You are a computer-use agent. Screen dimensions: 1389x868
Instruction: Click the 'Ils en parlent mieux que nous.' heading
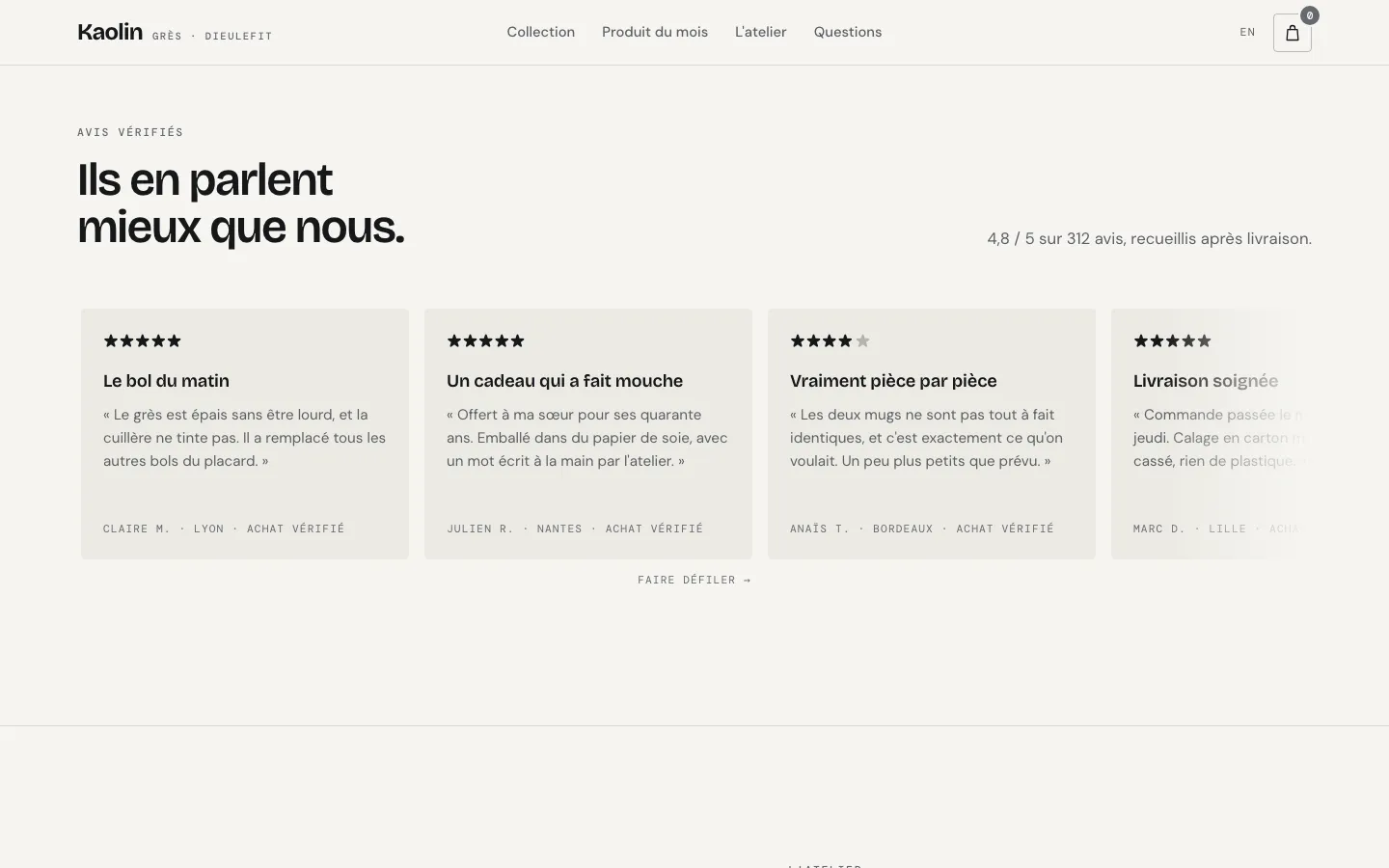point(241,203)
